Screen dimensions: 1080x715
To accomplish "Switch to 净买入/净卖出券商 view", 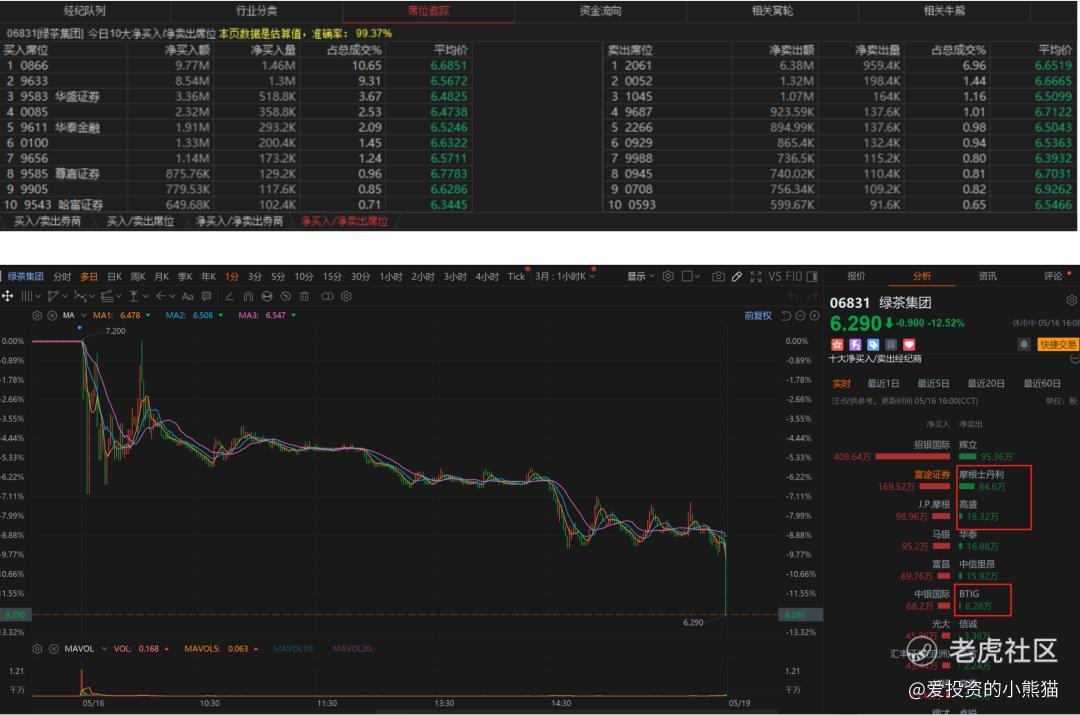I will pos(239,221).
